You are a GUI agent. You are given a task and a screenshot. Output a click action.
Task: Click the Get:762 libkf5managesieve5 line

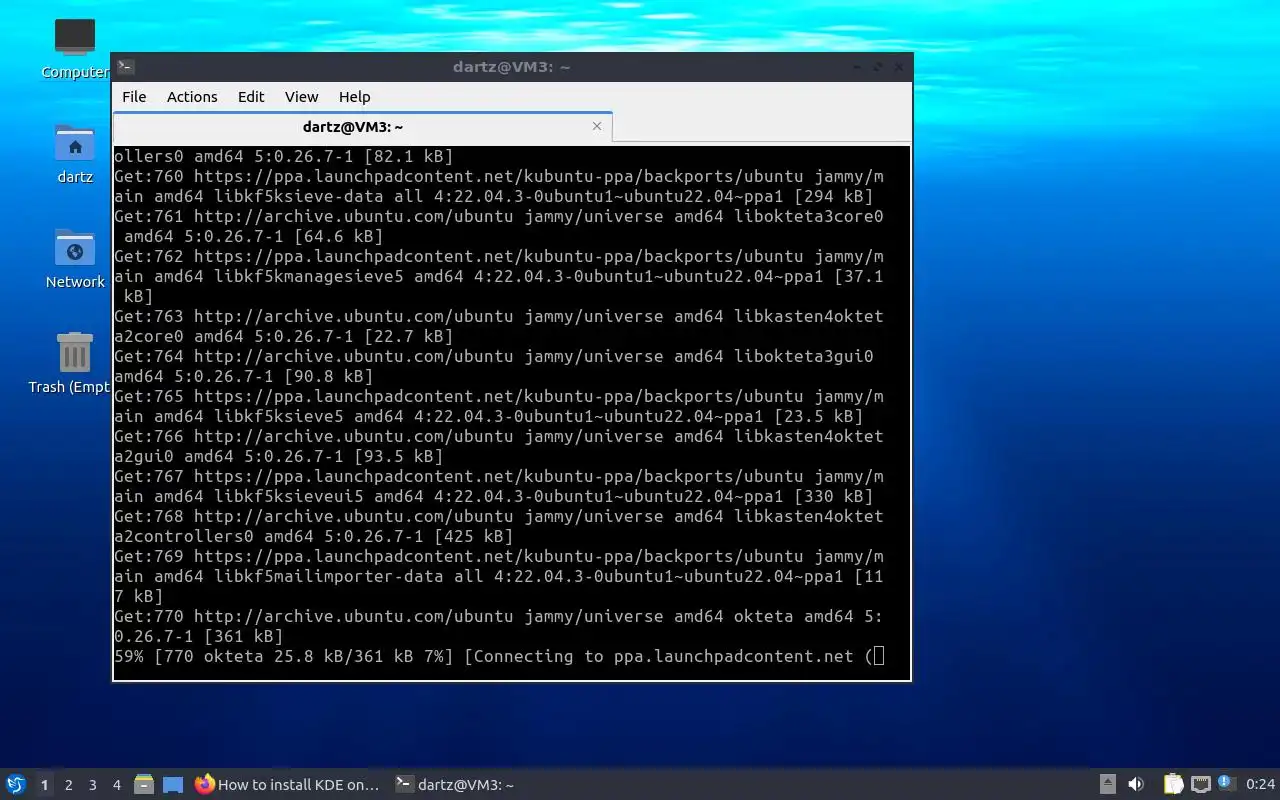(x=498, y=276)
